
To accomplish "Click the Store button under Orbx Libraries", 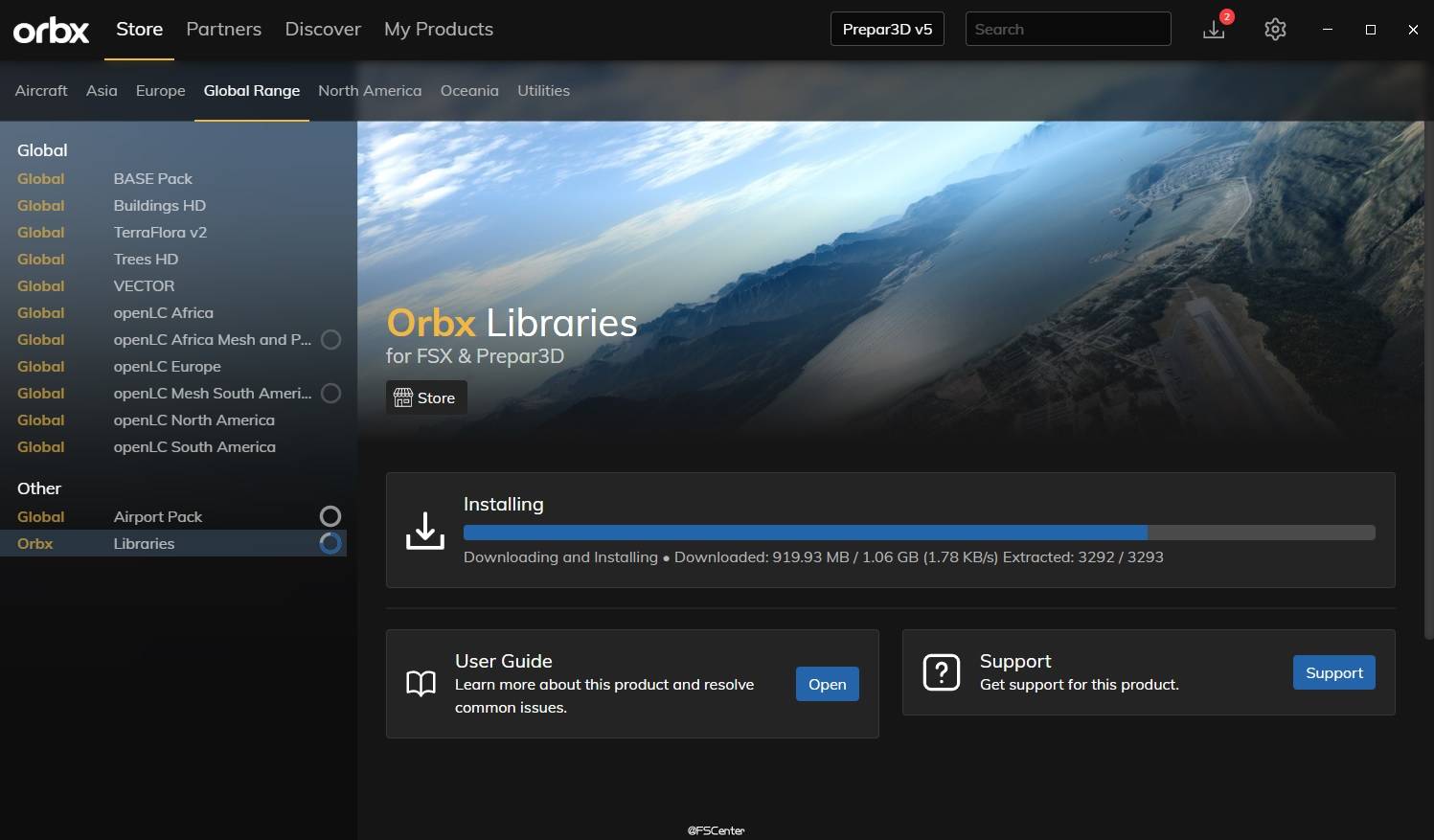I will (426, 397).
